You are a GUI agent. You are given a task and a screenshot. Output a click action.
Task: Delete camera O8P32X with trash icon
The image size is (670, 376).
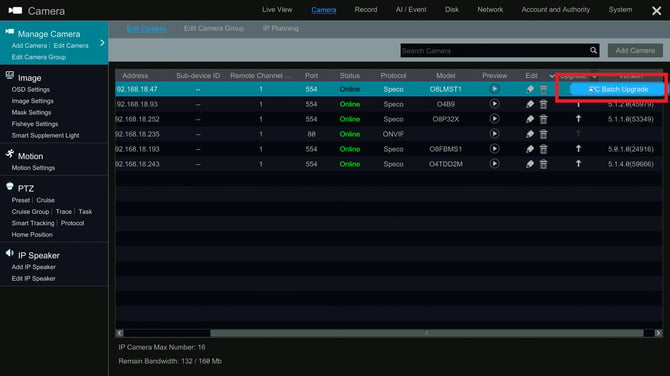(544, 119)
